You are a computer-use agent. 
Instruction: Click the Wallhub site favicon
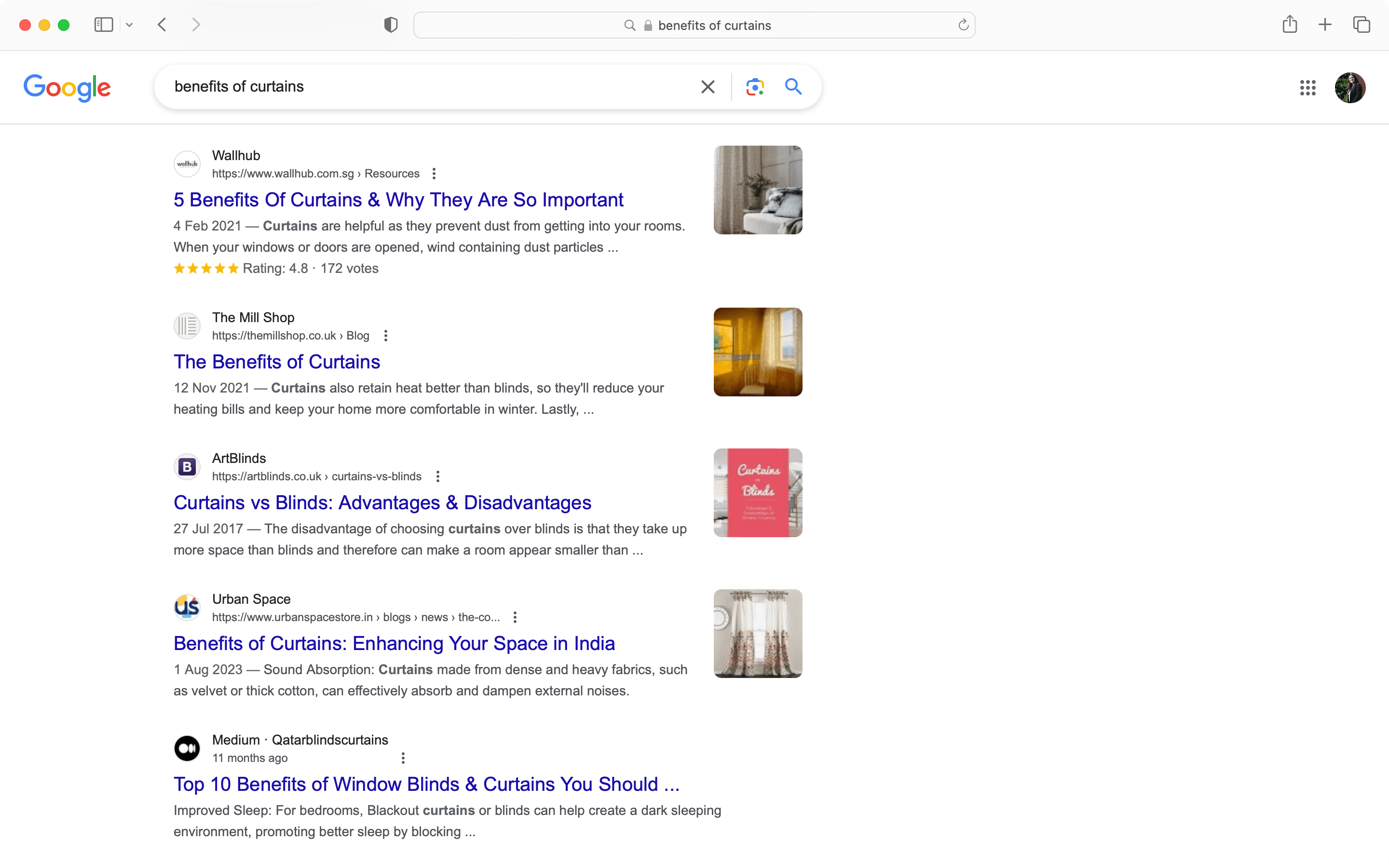[x=187, y=164]
